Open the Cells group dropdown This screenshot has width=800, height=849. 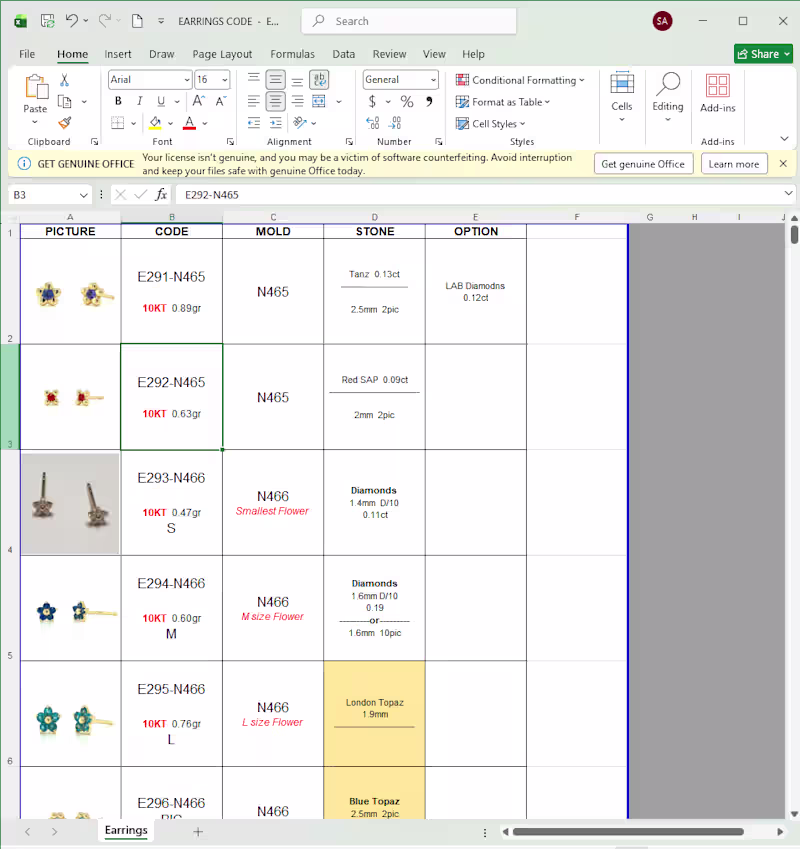[622, 97]
